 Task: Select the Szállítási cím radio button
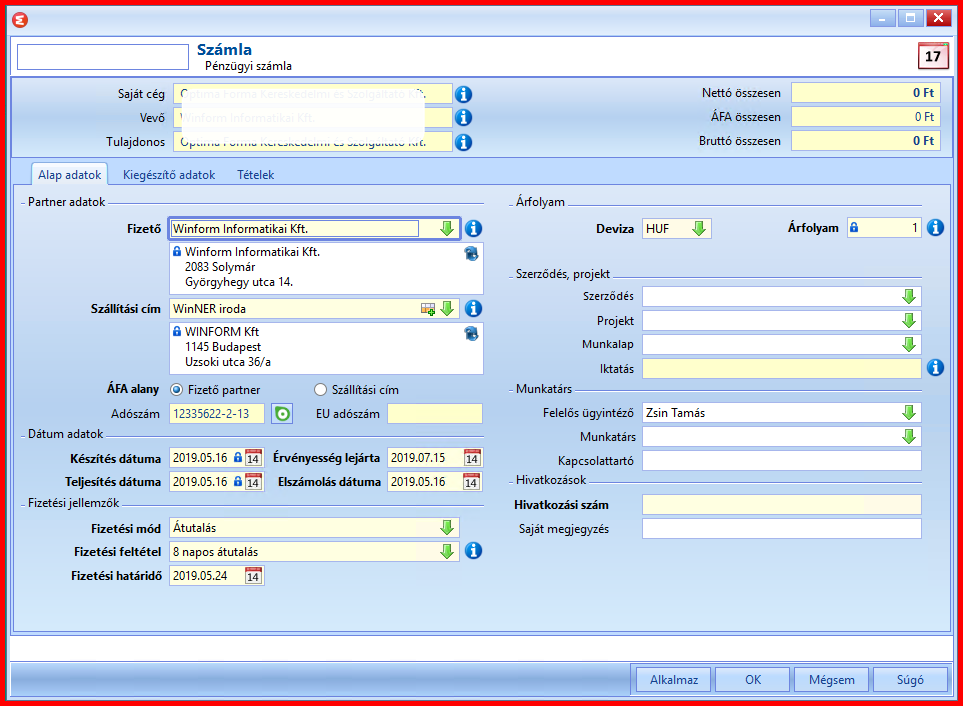point(320,390)
